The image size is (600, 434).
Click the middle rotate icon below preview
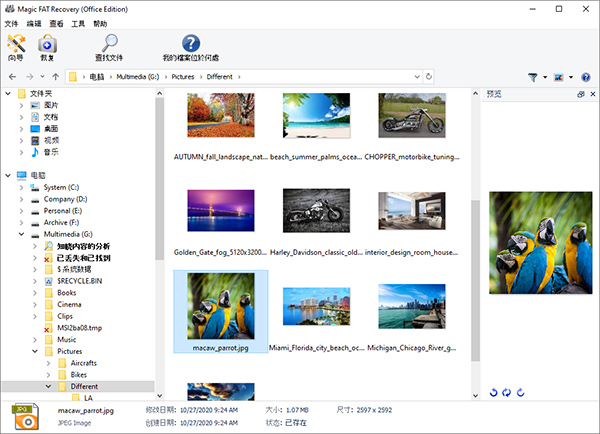point(507,392)
